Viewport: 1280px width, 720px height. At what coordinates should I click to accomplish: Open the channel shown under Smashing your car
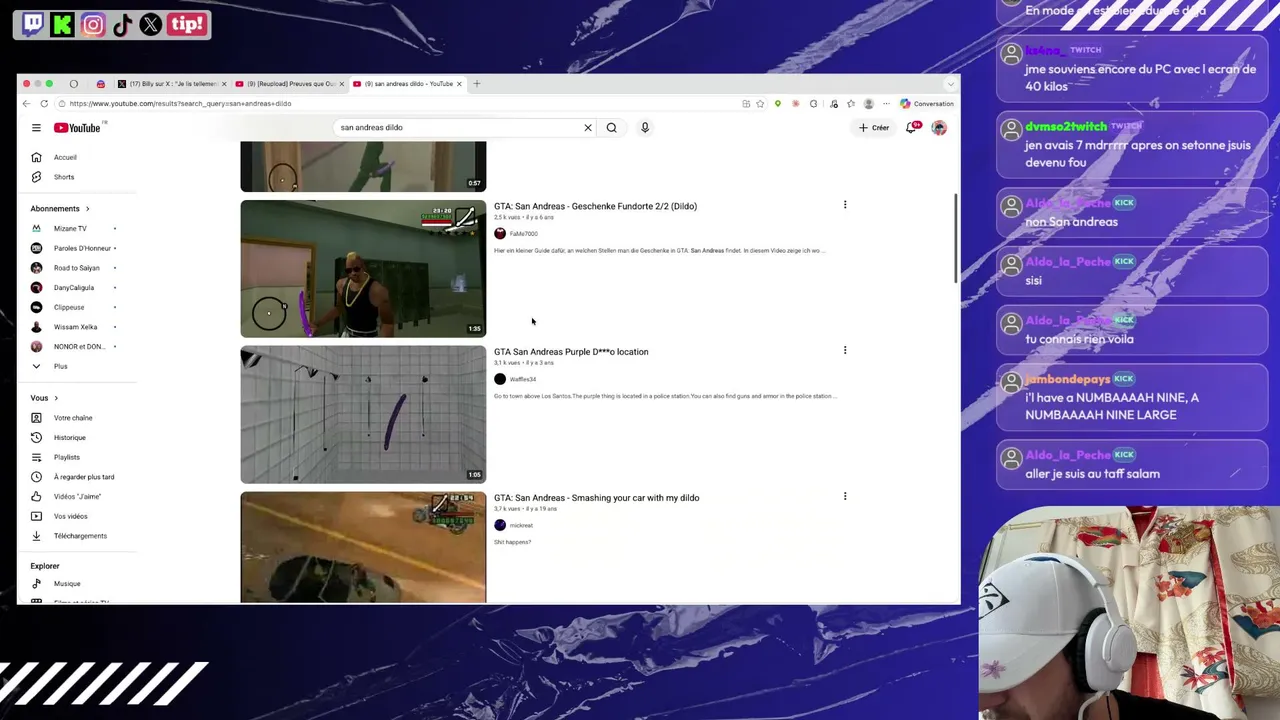(514, 526)
